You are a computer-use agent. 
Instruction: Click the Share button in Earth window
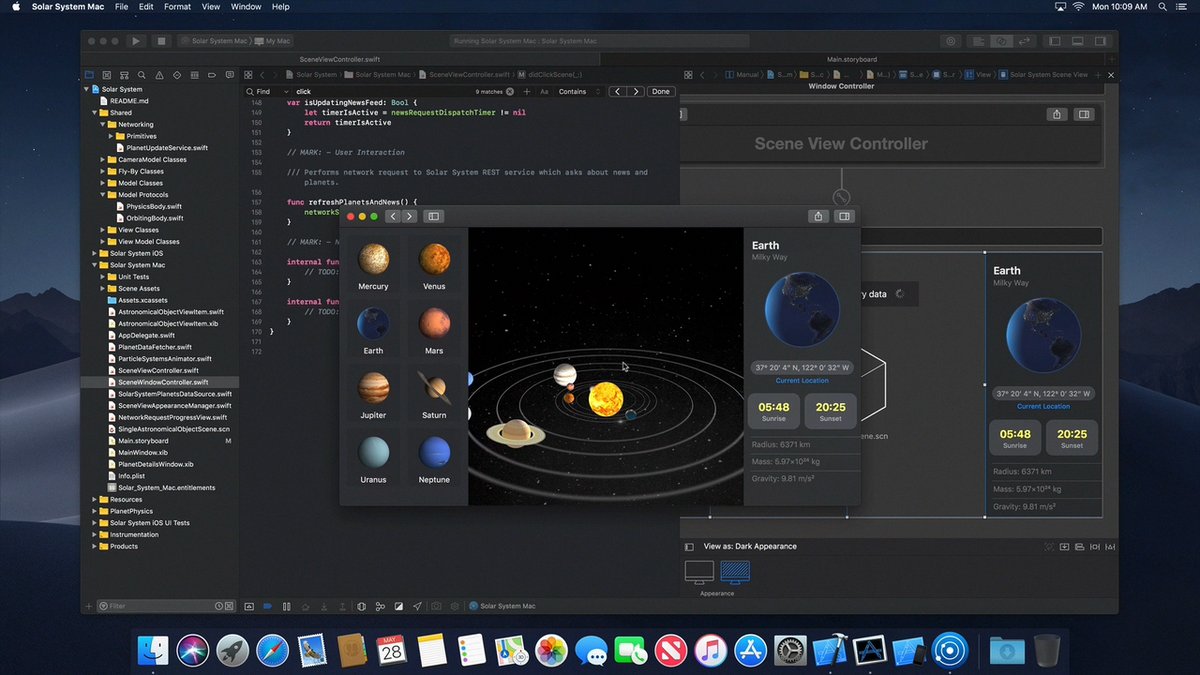817,215
